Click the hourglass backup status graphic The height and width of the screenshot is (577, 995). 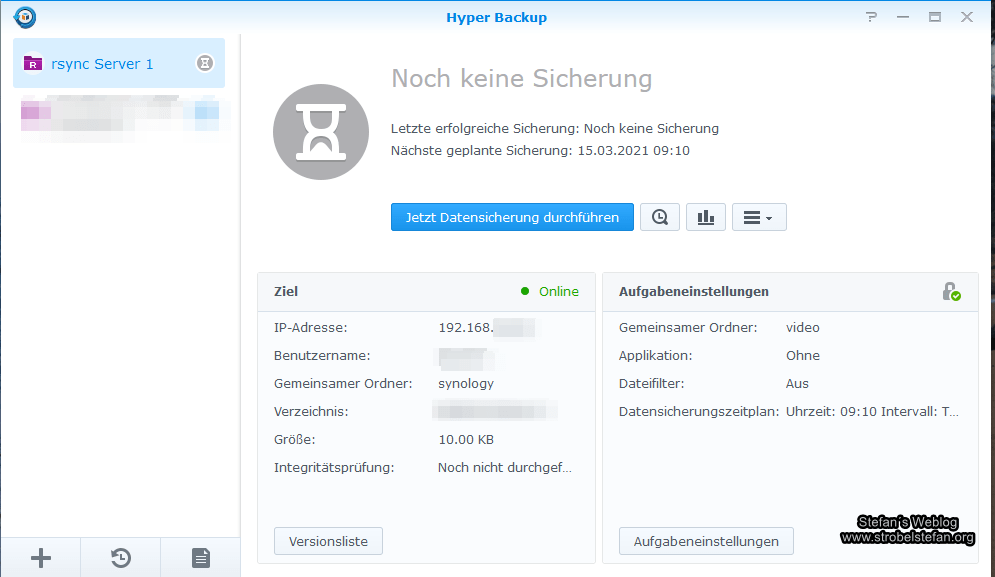tap(321, 131)
